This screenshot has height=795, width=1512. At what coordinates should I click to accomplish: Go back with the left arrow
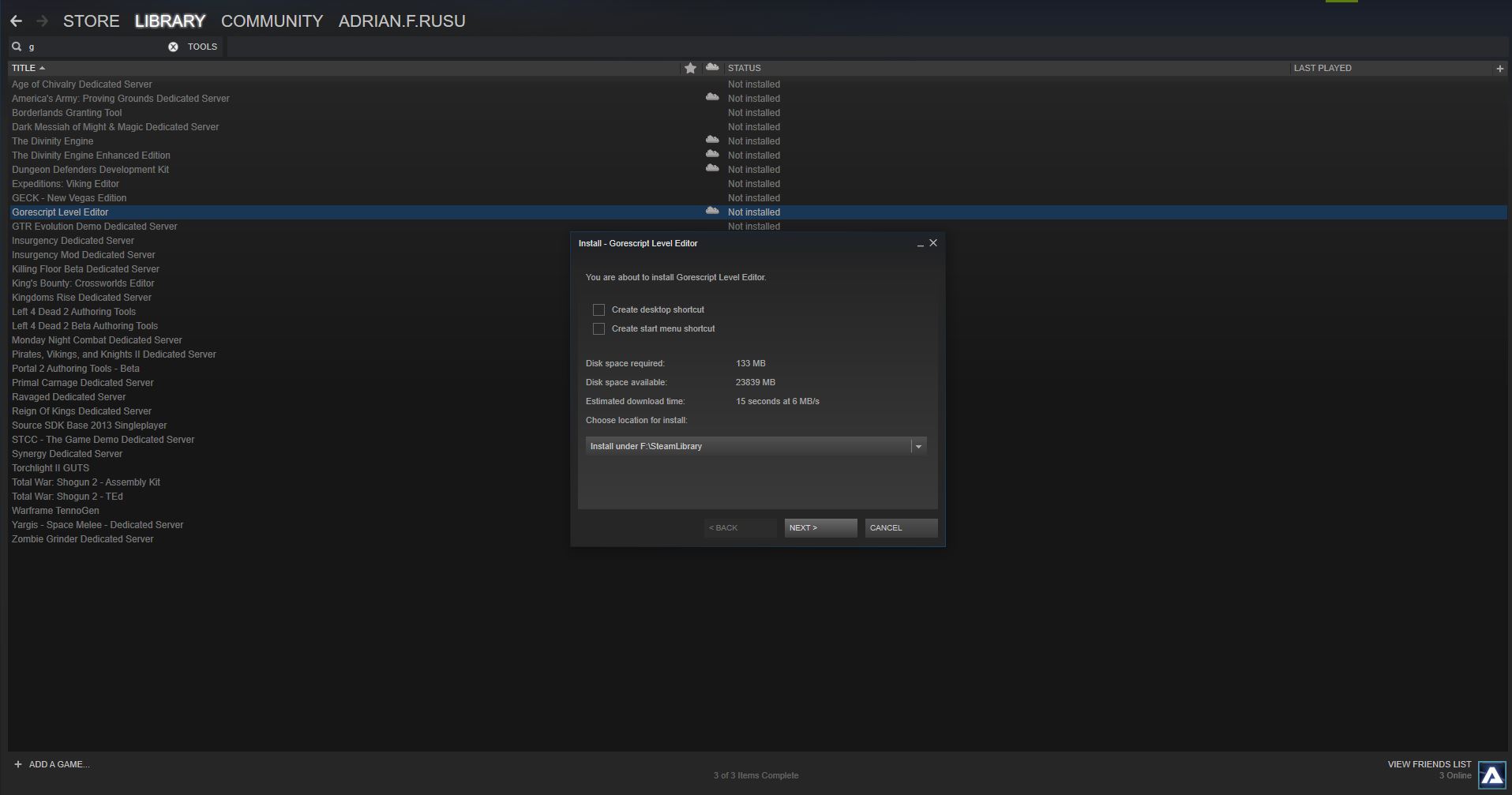[x=16, y=21]
